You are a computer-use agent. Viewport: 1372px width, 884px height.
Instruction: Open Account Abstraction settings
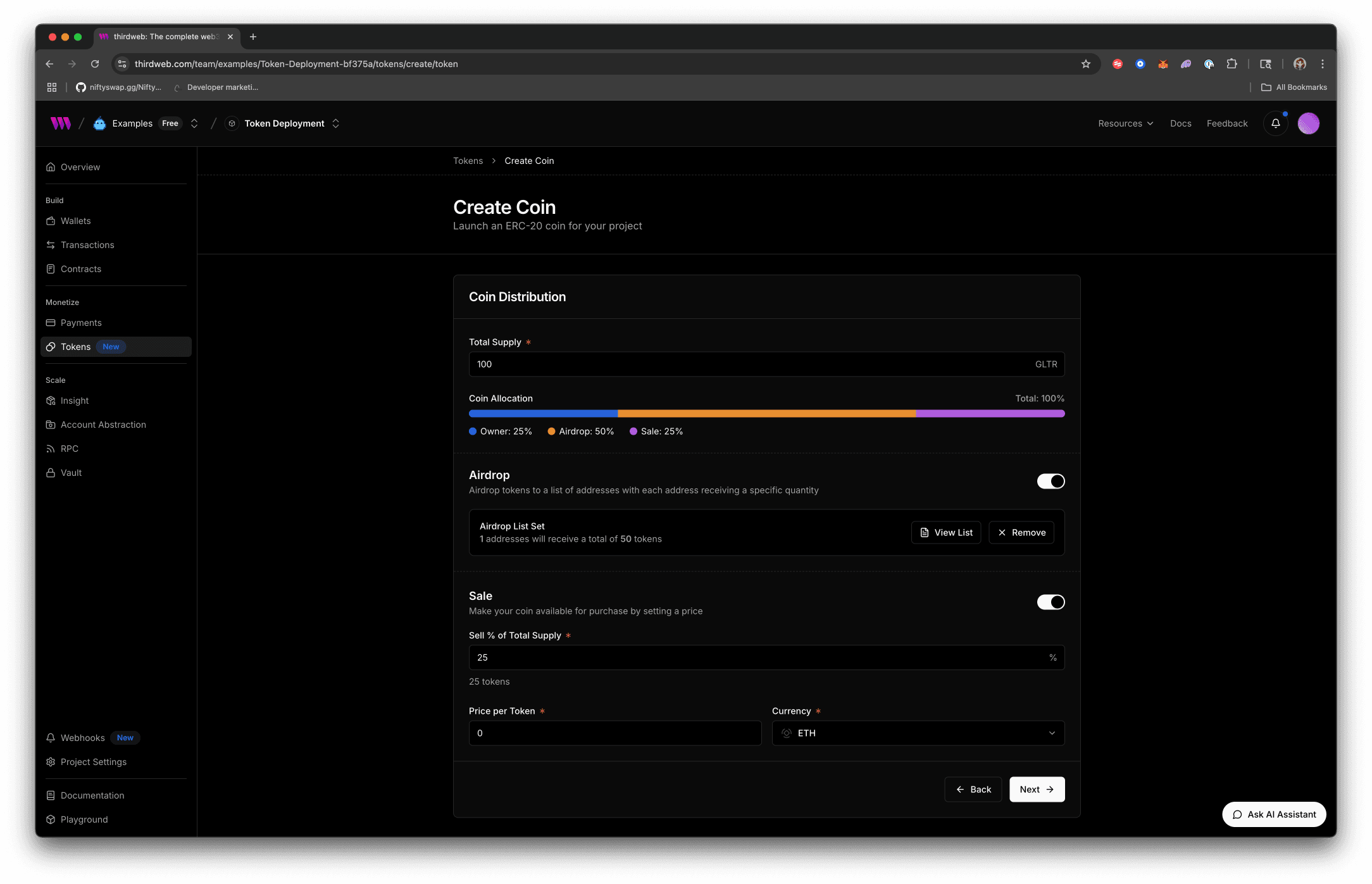pyautogui.click(x=103, y=424)
